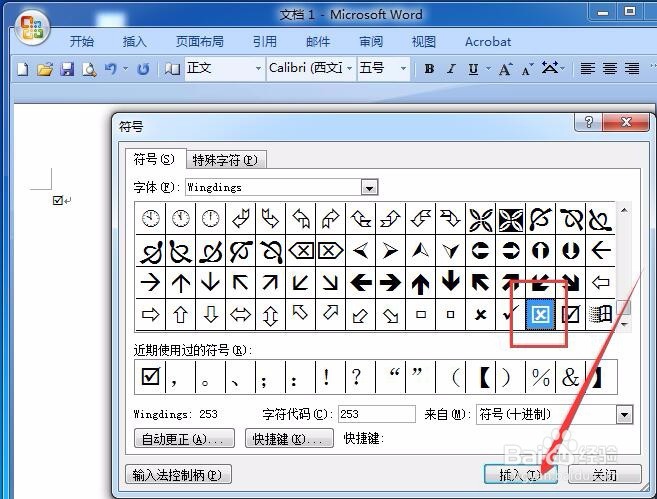The height and width of the screenshot is (499, 657).
Task: Click the 字符代码 input field
Action: [x=377, y=414]
